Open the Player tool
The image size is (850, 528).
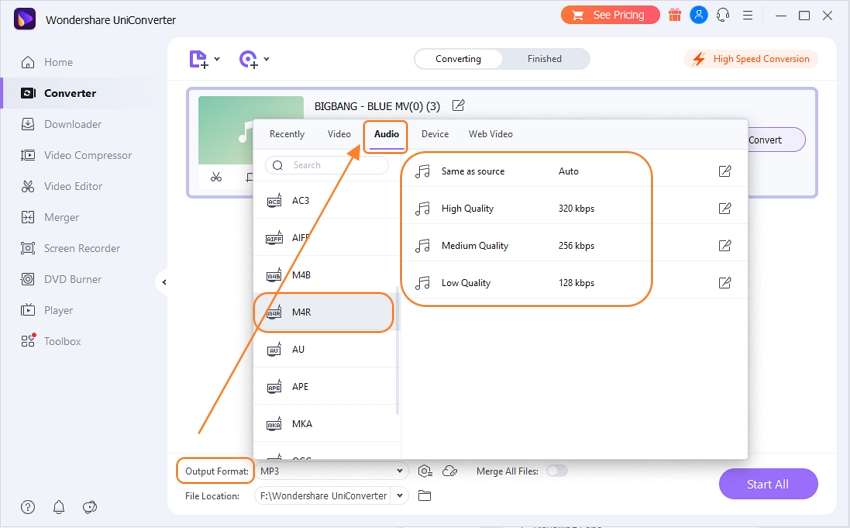coord(47,310)
